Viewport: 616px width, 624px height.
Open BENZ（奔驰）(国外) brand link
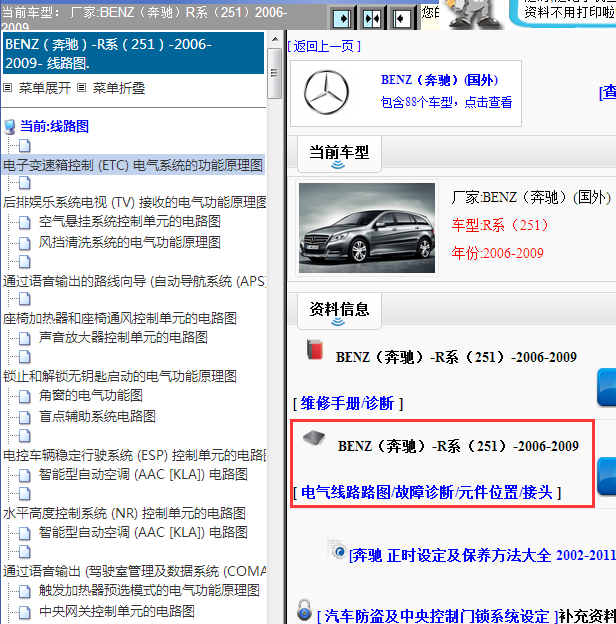(x=440, y=80)
